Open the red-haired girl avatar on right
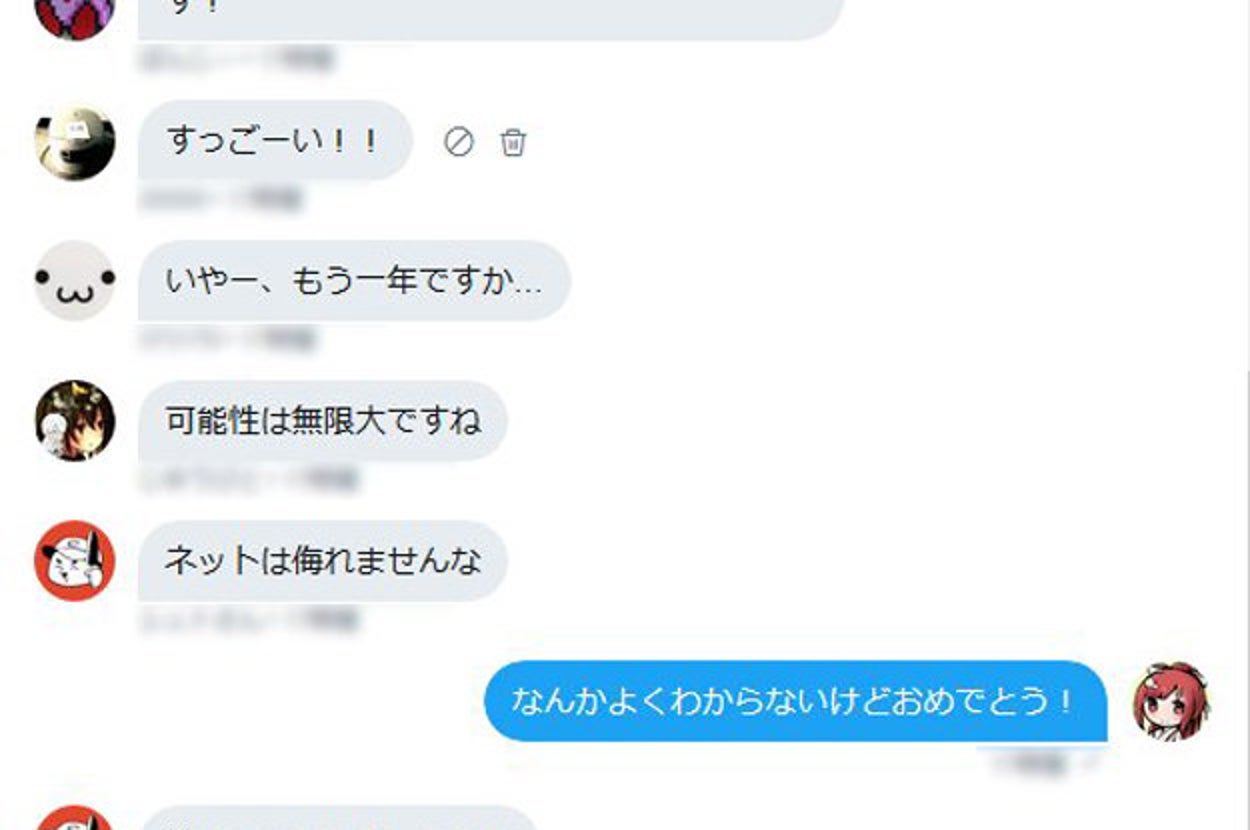The image size is (1250, 830). click(x=1171, y=701)
